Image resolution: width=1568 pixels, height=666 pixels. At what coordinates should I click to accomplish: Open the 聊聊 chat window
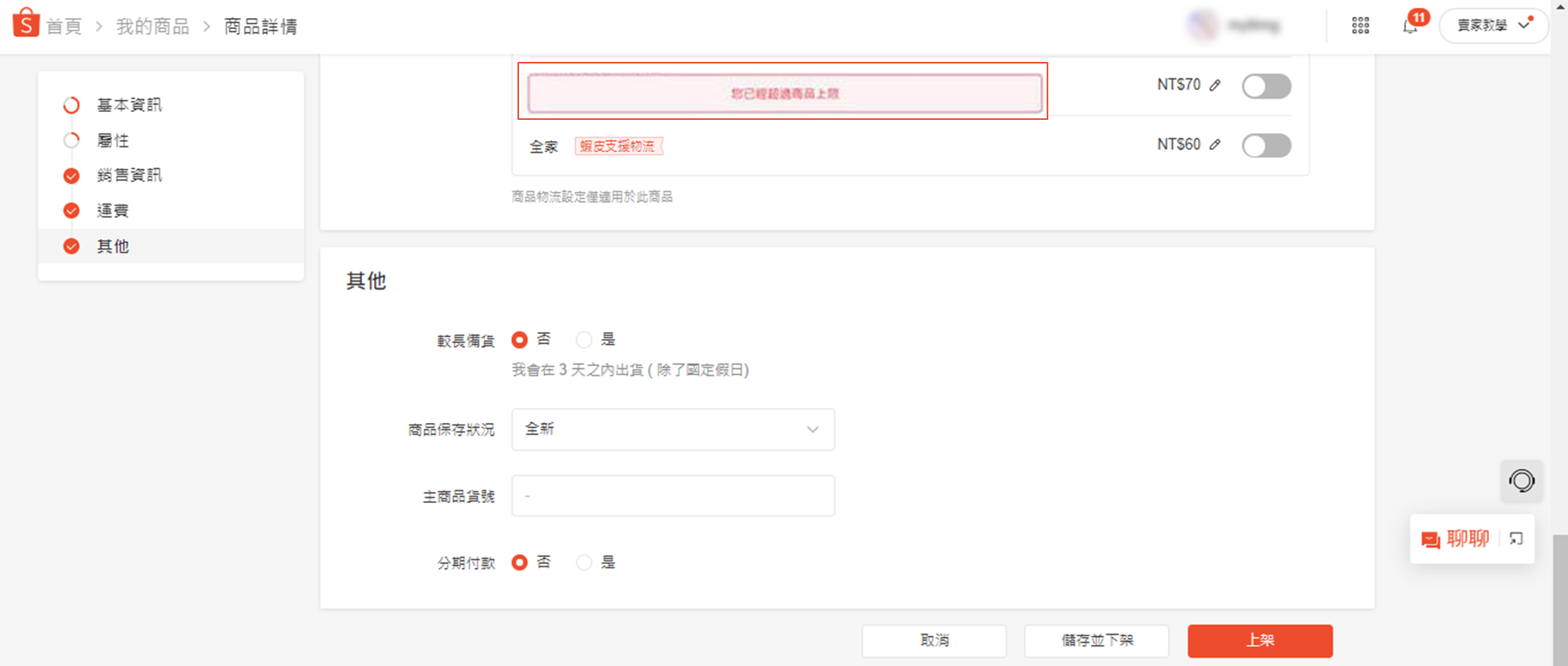1456,539
